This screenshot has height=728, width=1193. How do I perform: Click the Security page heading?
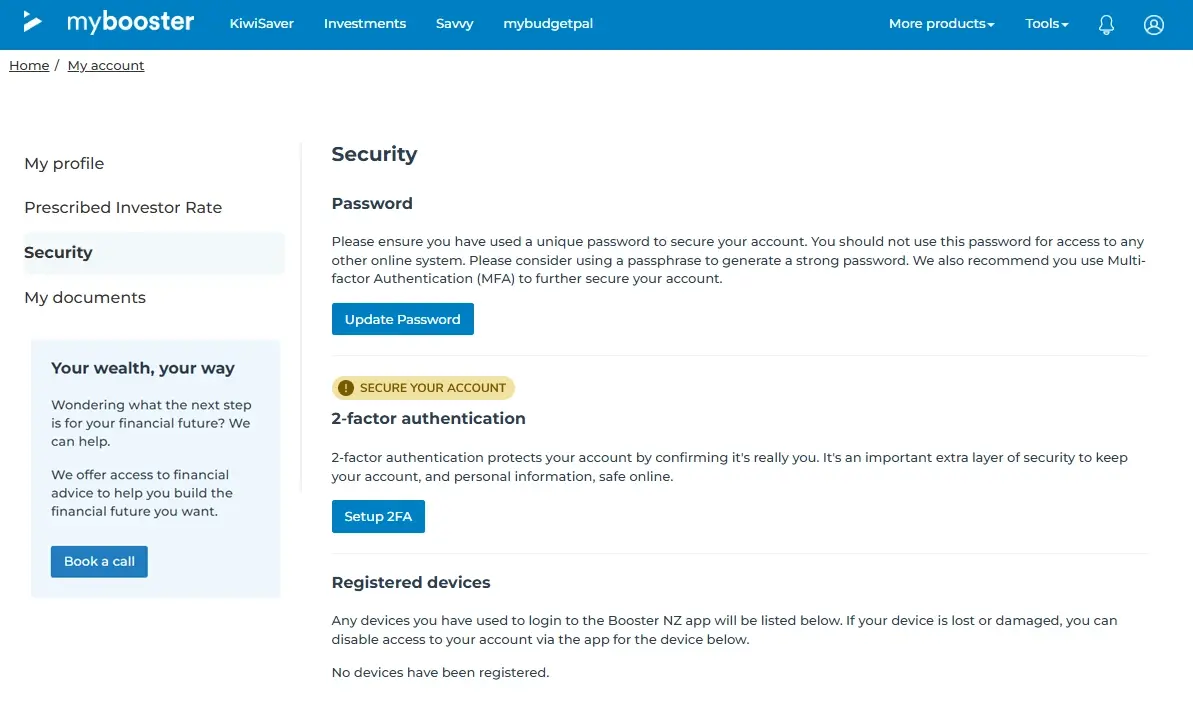coord(374,154)
